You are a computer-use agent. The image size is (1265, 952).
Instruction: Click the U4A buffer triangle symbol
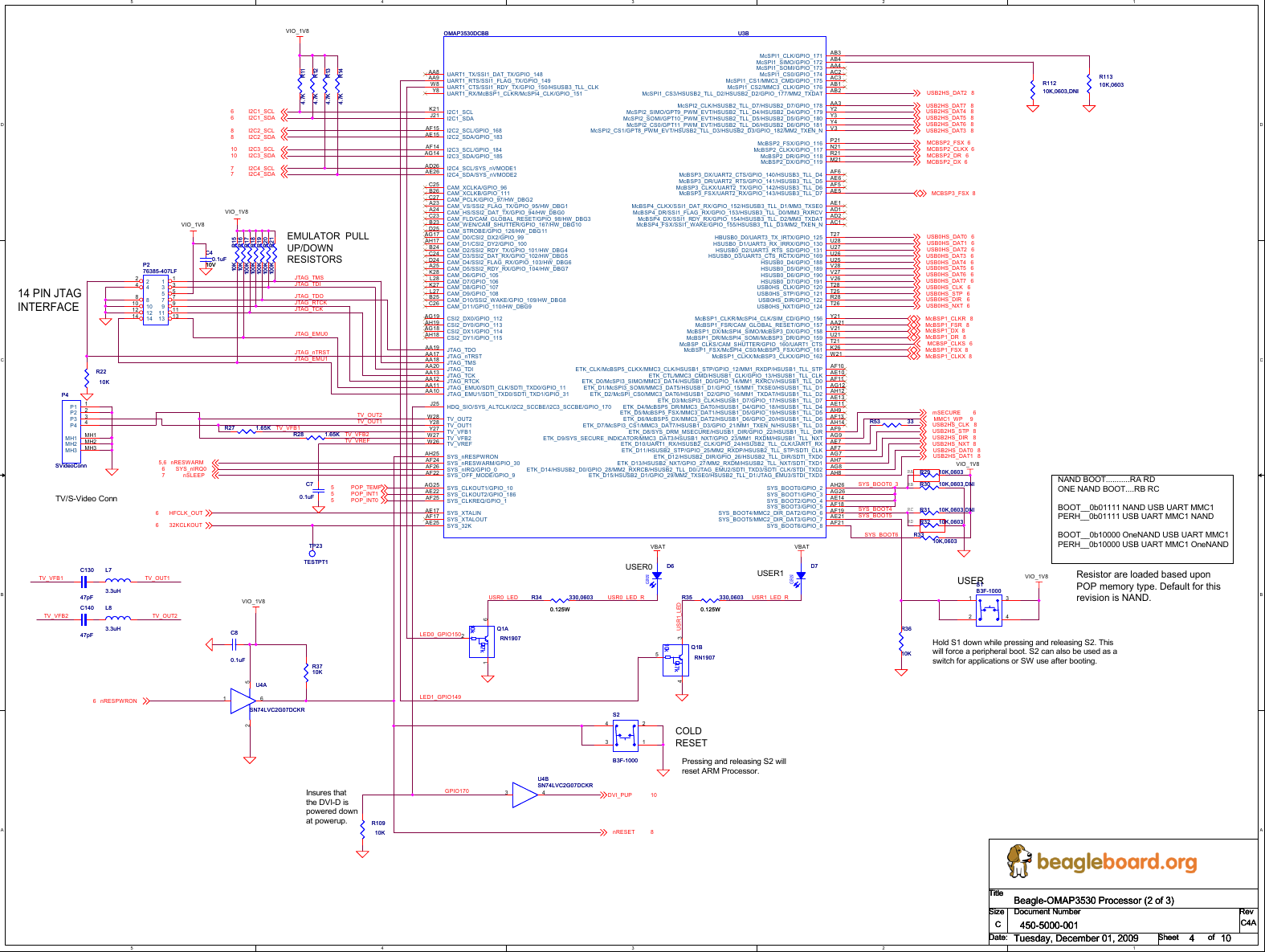tap(243, 701)
